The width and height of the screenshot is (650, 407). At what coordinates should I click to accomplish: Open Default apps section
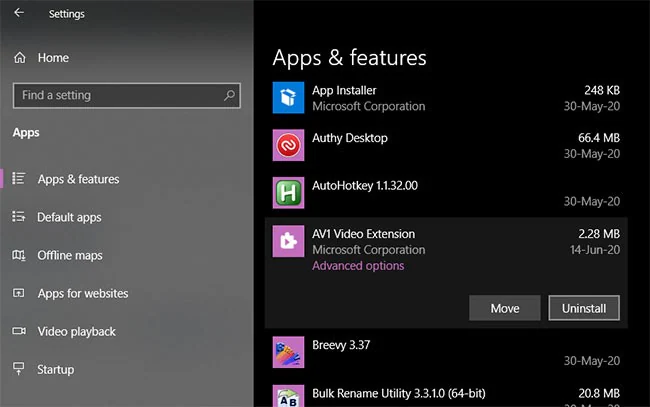point(69,217)
